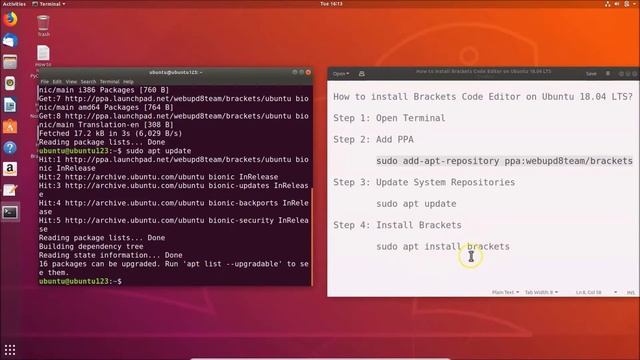The width and height of the screenshot is (640, 360).
Task: Click 'Step 3: Update System Repositories' text
Action: (x=424, y=182)
